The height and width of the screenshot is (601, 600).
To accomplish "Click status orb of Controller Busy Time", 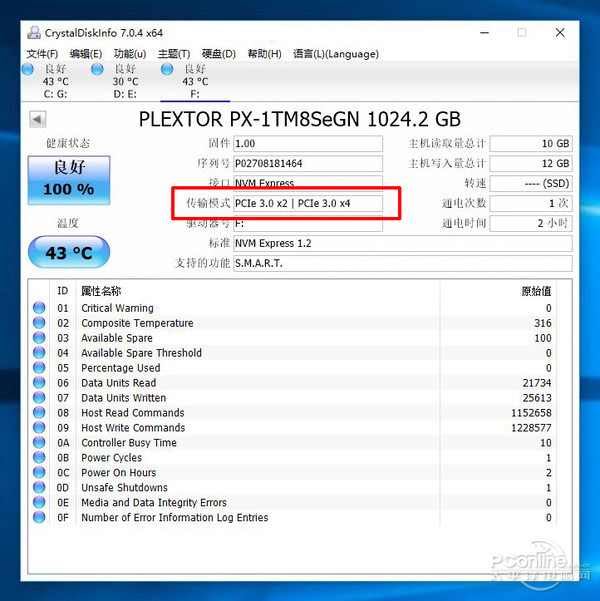I will coord(39,442).
